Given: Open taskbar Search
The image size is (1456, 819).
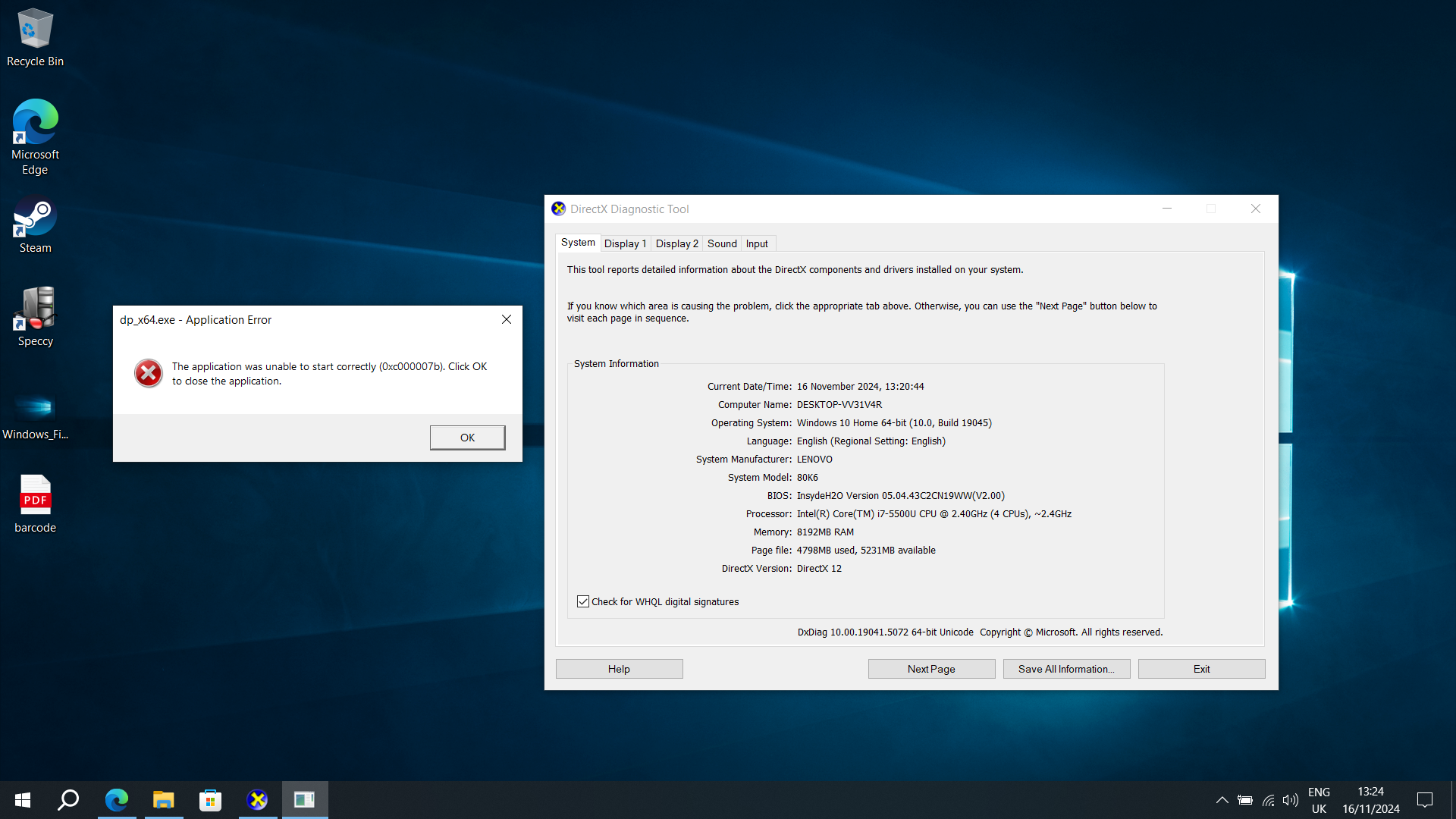Looking at the screenshot, I should click(68, 800).
